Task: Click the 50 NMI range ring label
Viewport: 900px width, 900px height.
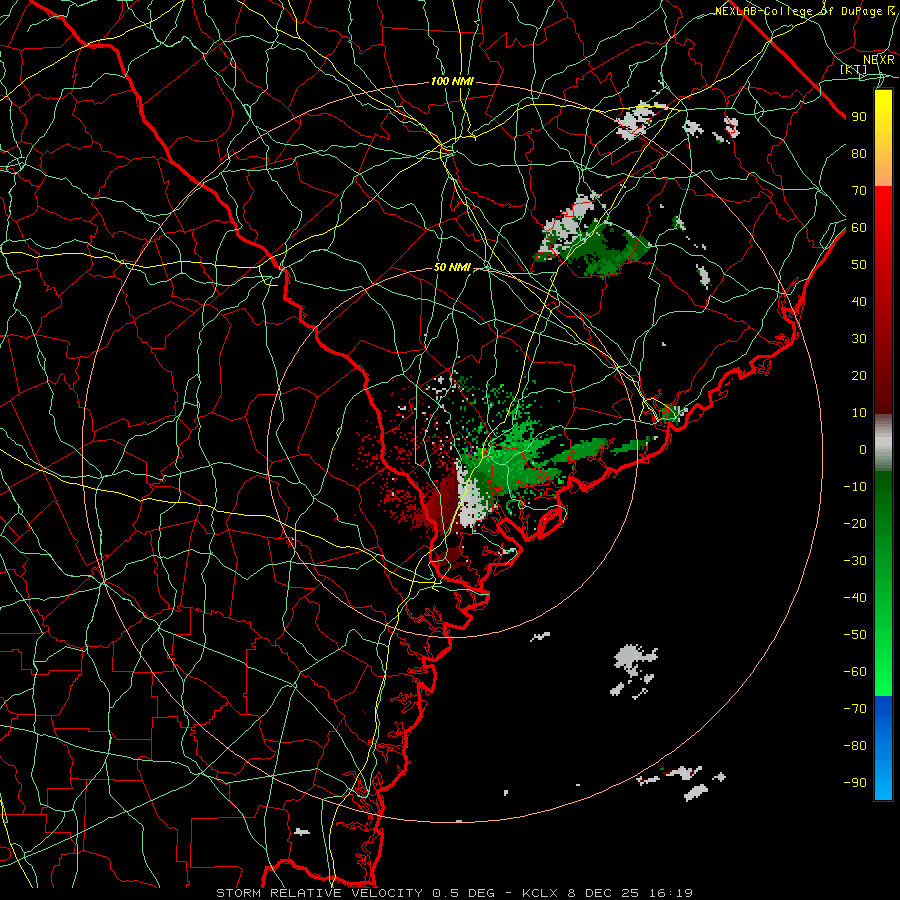Action: pos(452,267)
